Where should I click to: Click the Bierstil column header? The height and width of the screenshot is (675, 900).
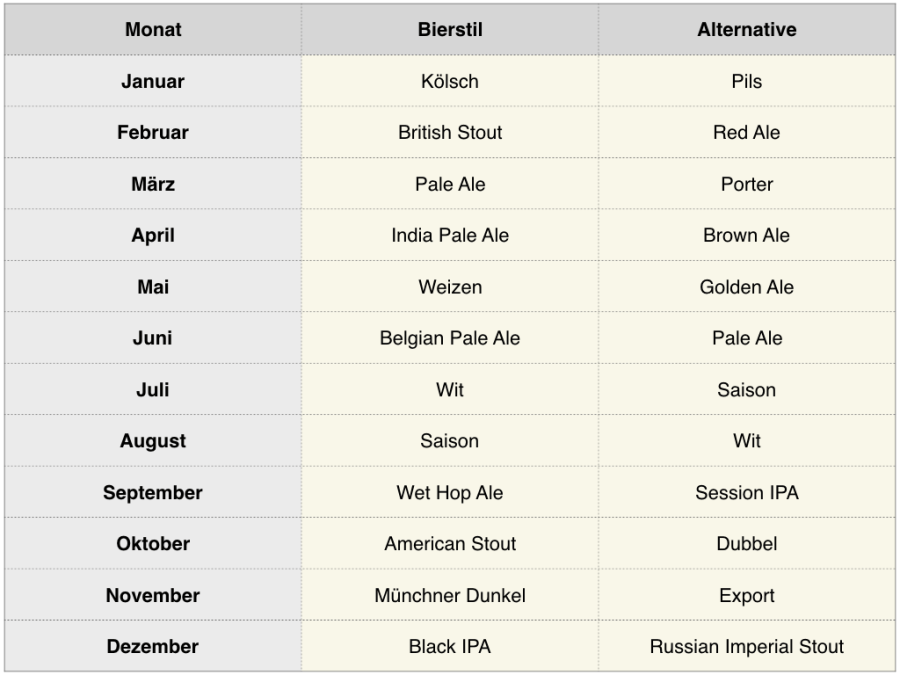450,30
